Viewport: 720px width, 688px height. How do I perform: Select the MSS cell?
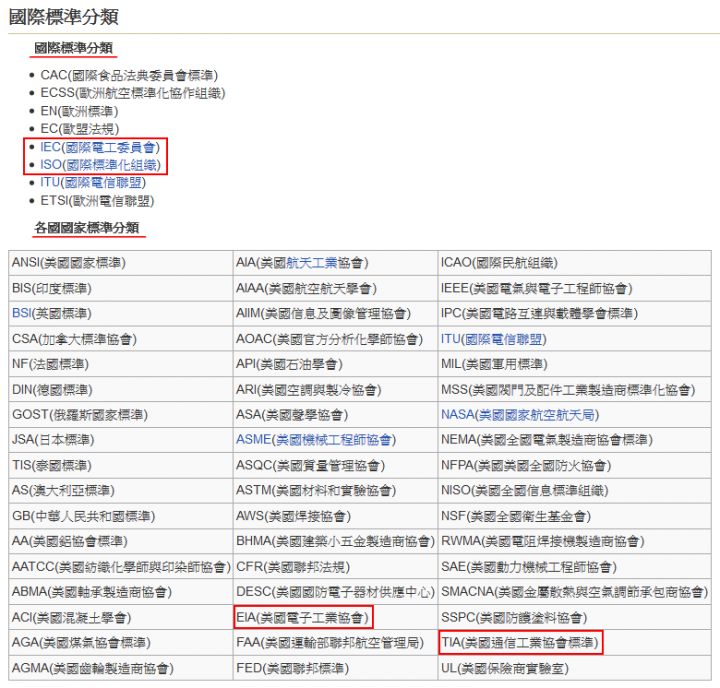click(575, 389)
